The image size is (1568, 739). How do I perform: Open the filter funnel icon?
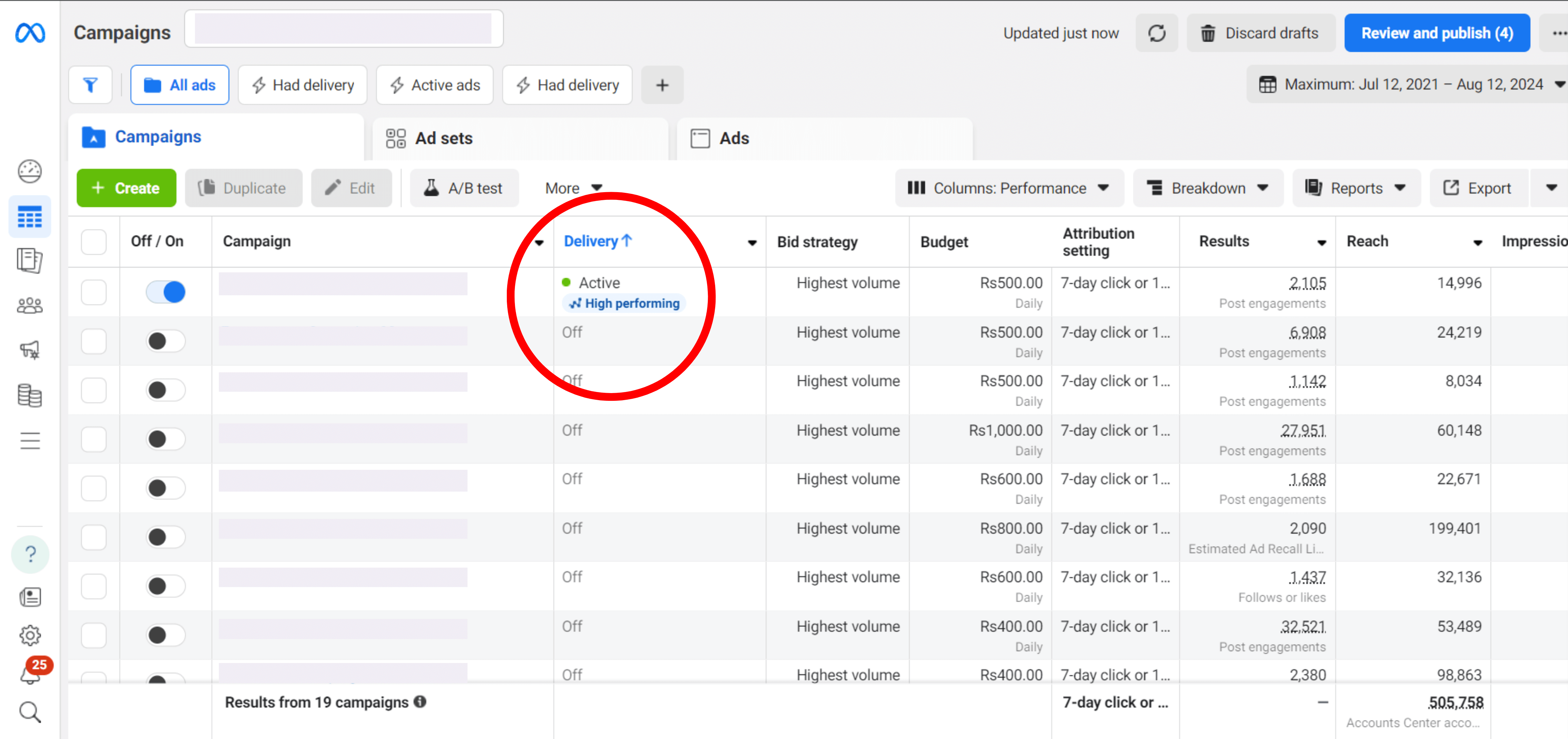91,85
